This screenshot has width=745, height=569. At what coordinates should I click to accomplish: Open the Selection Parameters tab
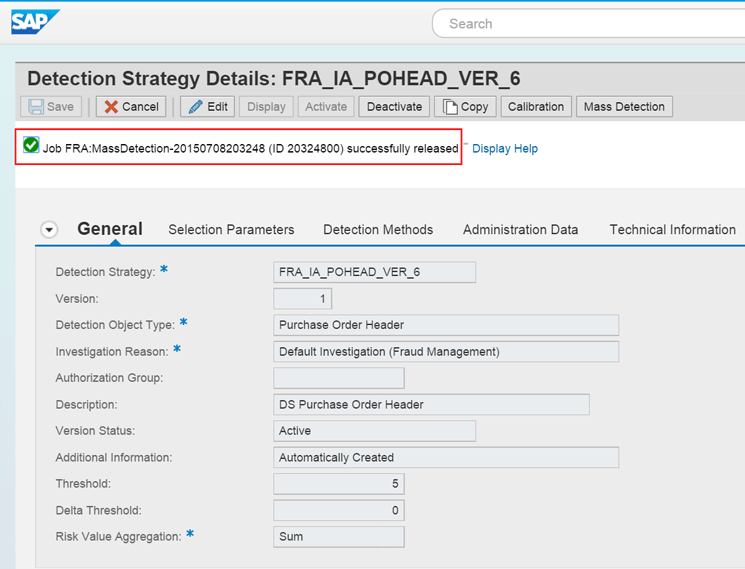pyautogui.click(x=231, y=230)
